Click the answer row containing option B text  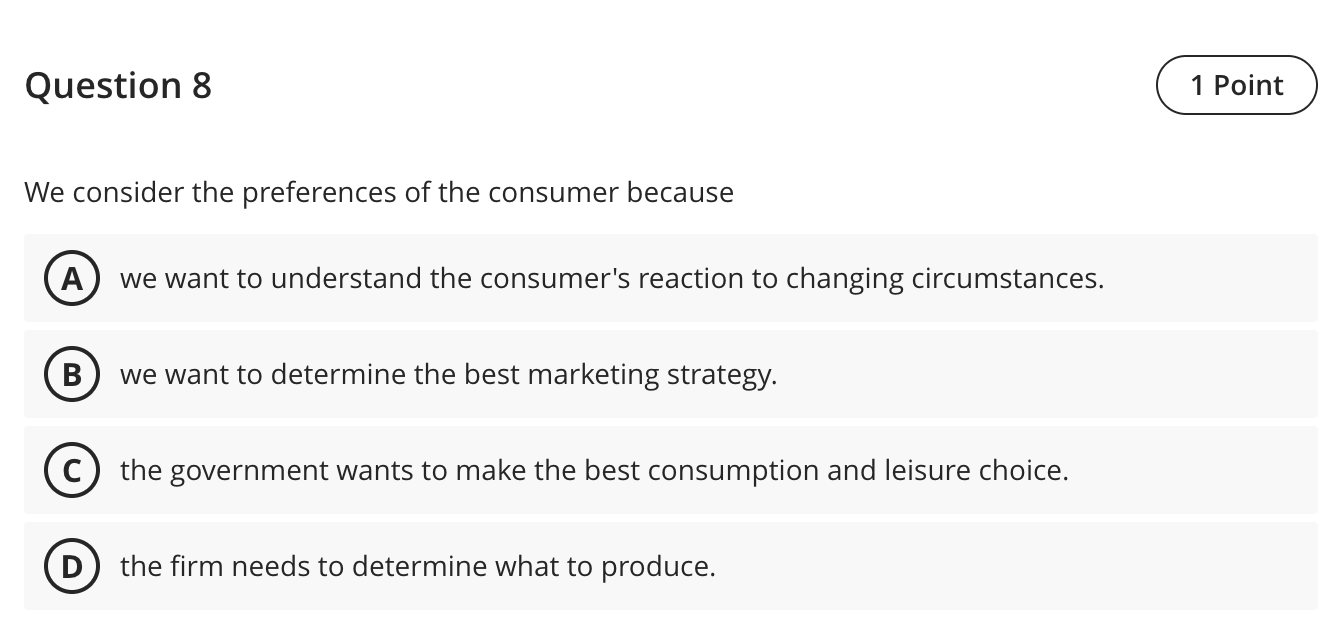click(x=670, y=374)
